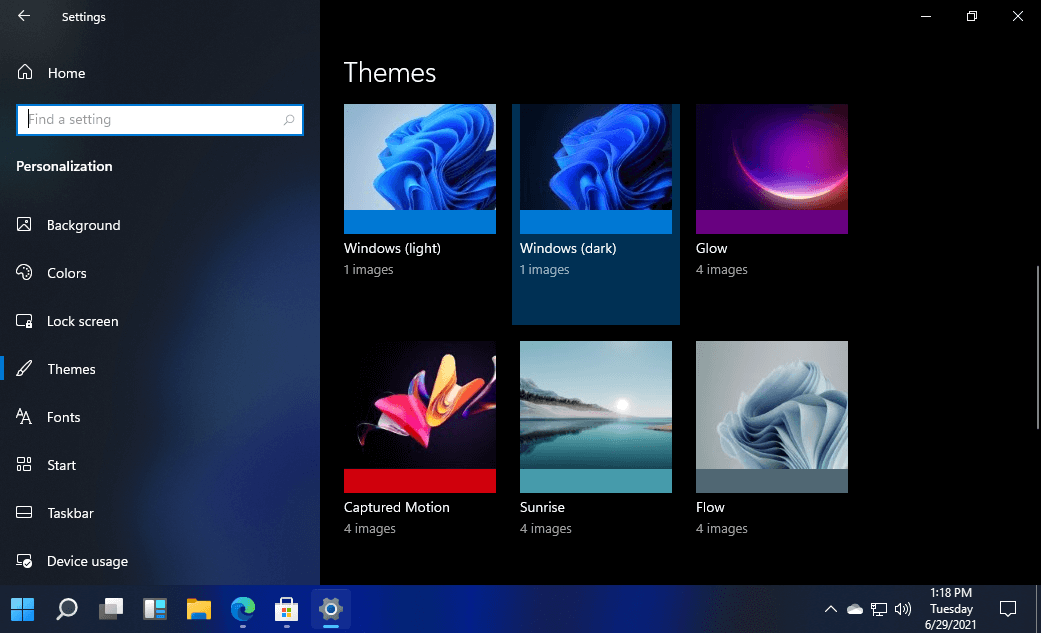
Task: Show hidden tray icons chevron
Action: click(831, 608)
